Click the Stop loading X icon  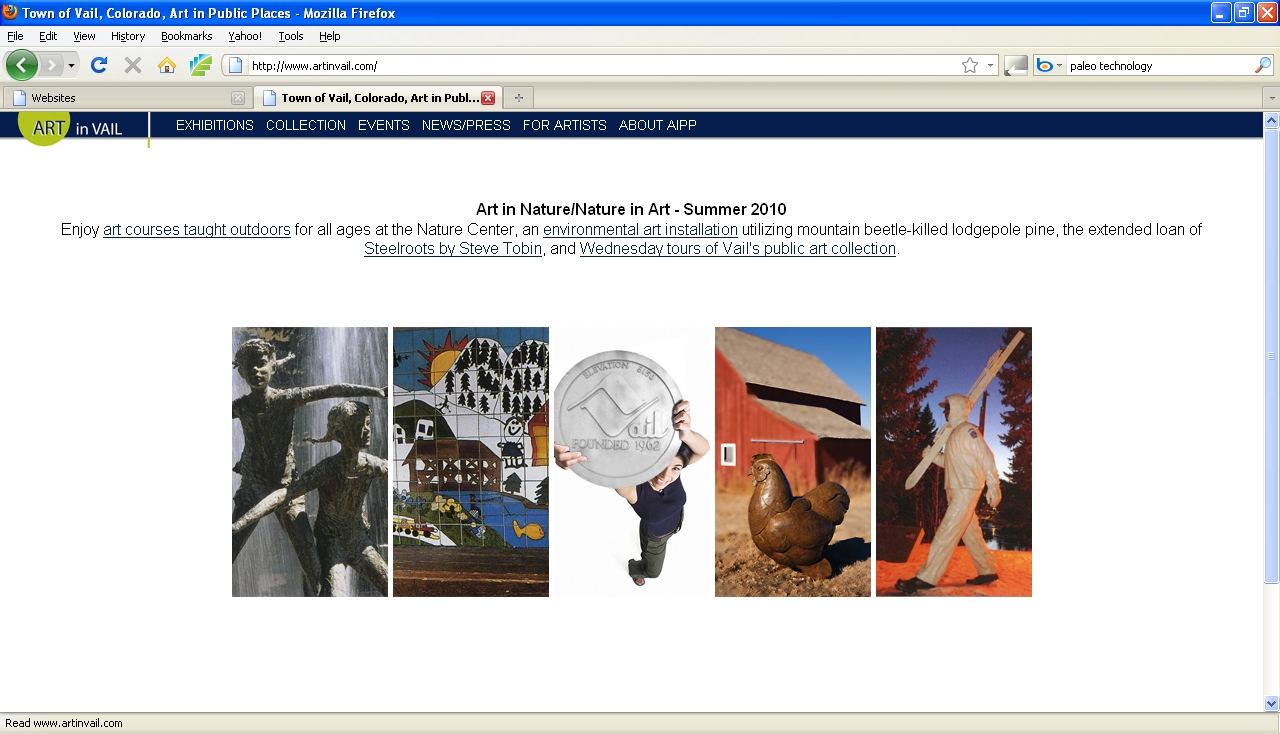coord(132,65)
